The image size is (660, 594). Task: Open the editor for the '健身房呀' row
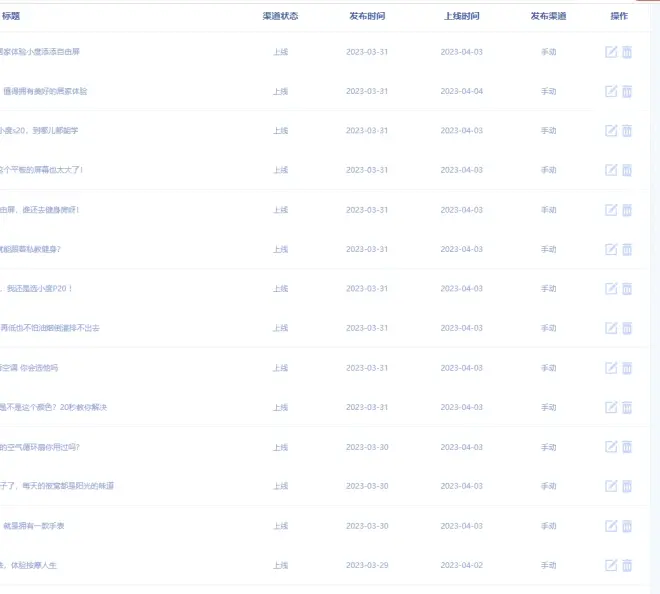point(611,210)
